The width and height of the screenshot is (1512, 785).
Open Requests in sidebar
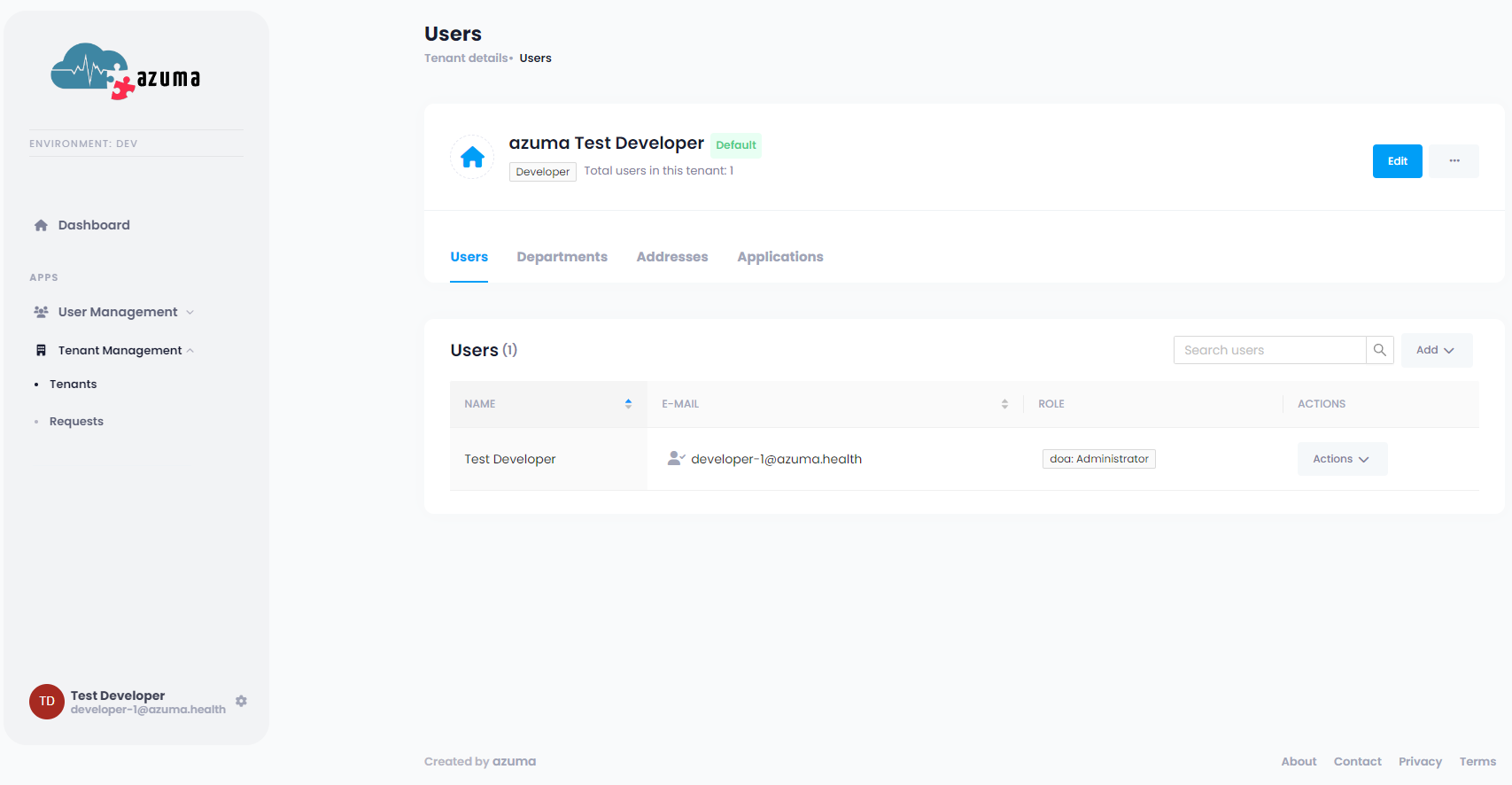(x=76, y=421)
